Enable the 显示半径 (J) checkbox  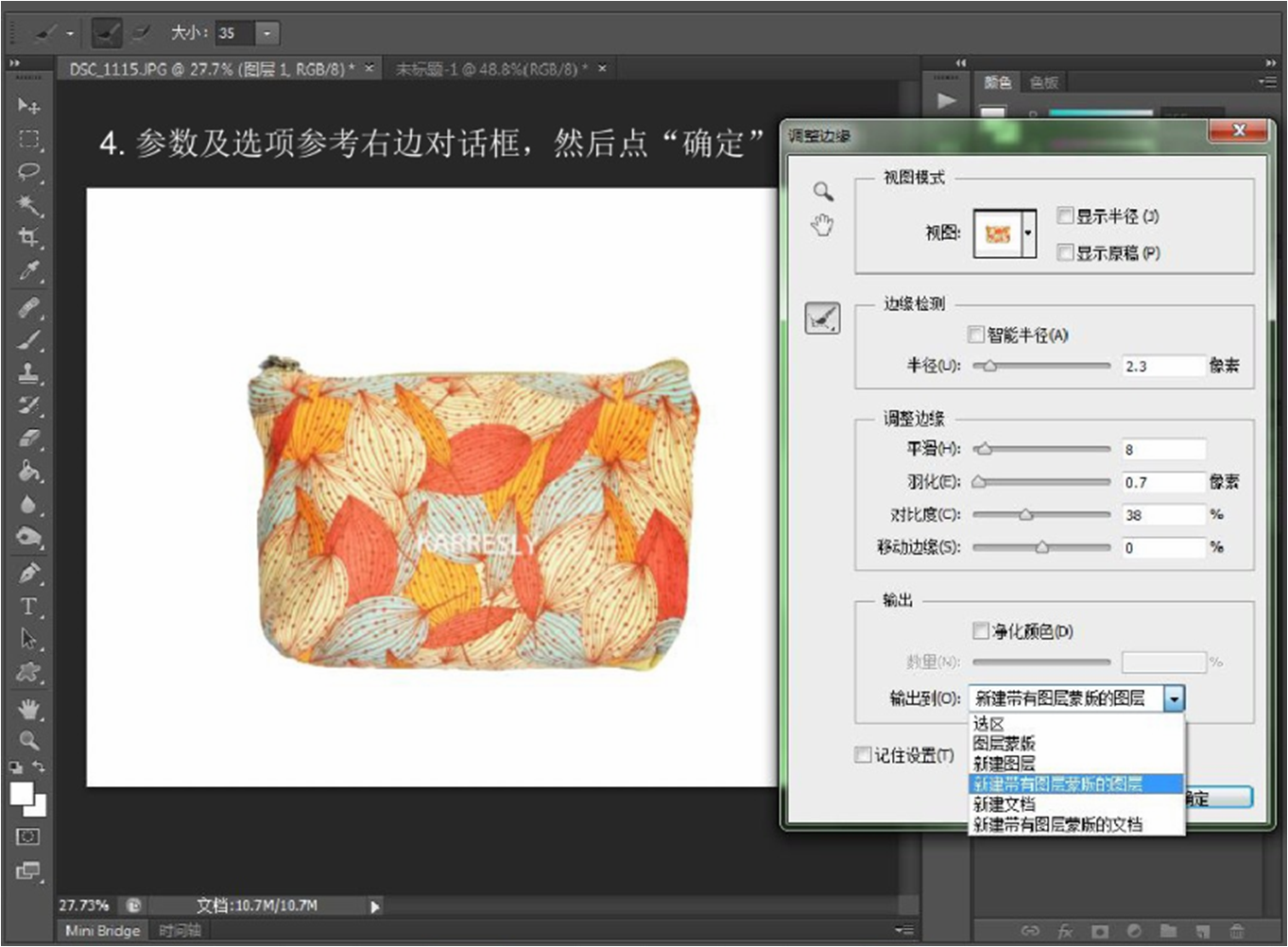[1065, 216]
